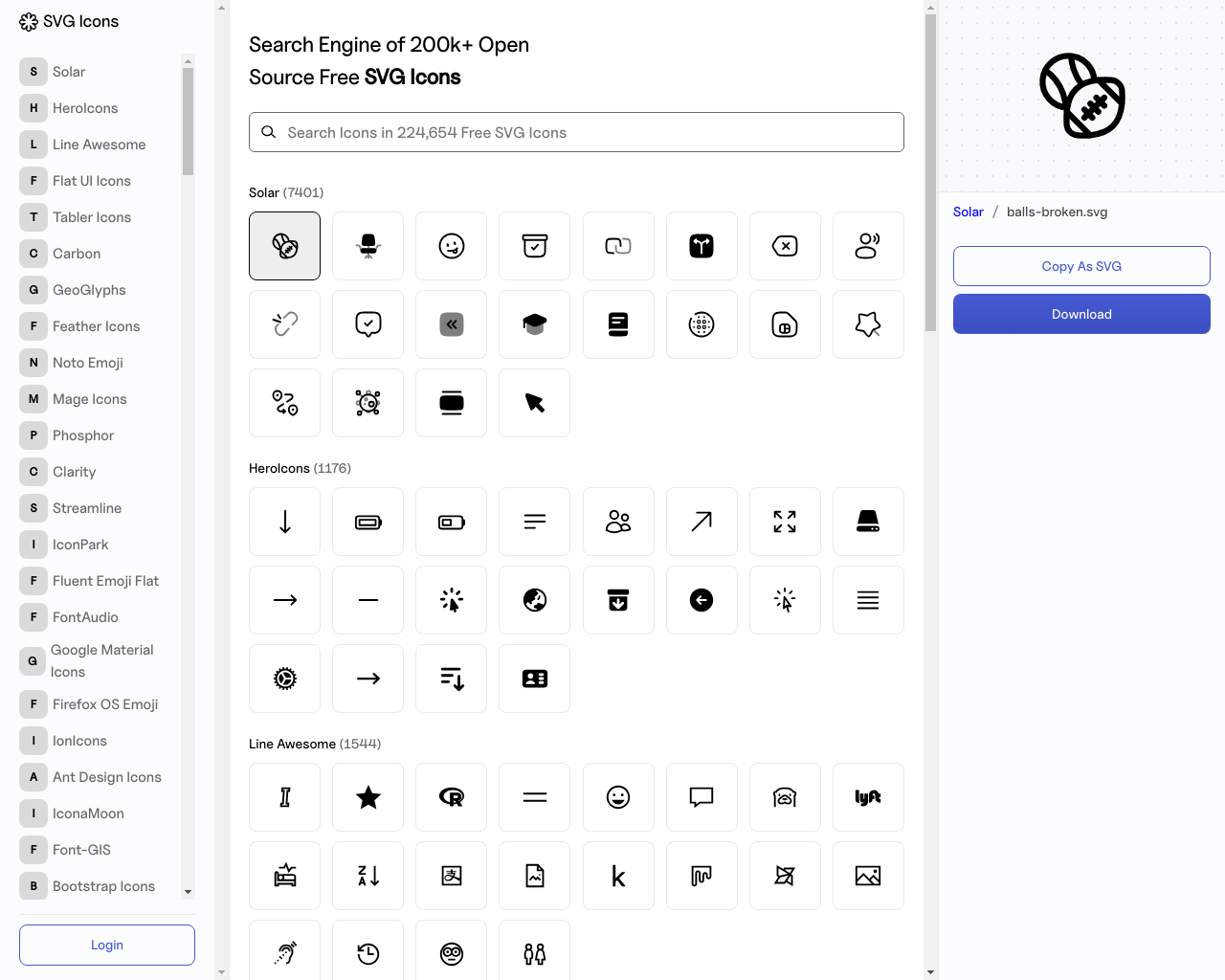Viewport: 1225px width, 980px height.
Task: Select the minus line icon
Action: coord(367,600)
